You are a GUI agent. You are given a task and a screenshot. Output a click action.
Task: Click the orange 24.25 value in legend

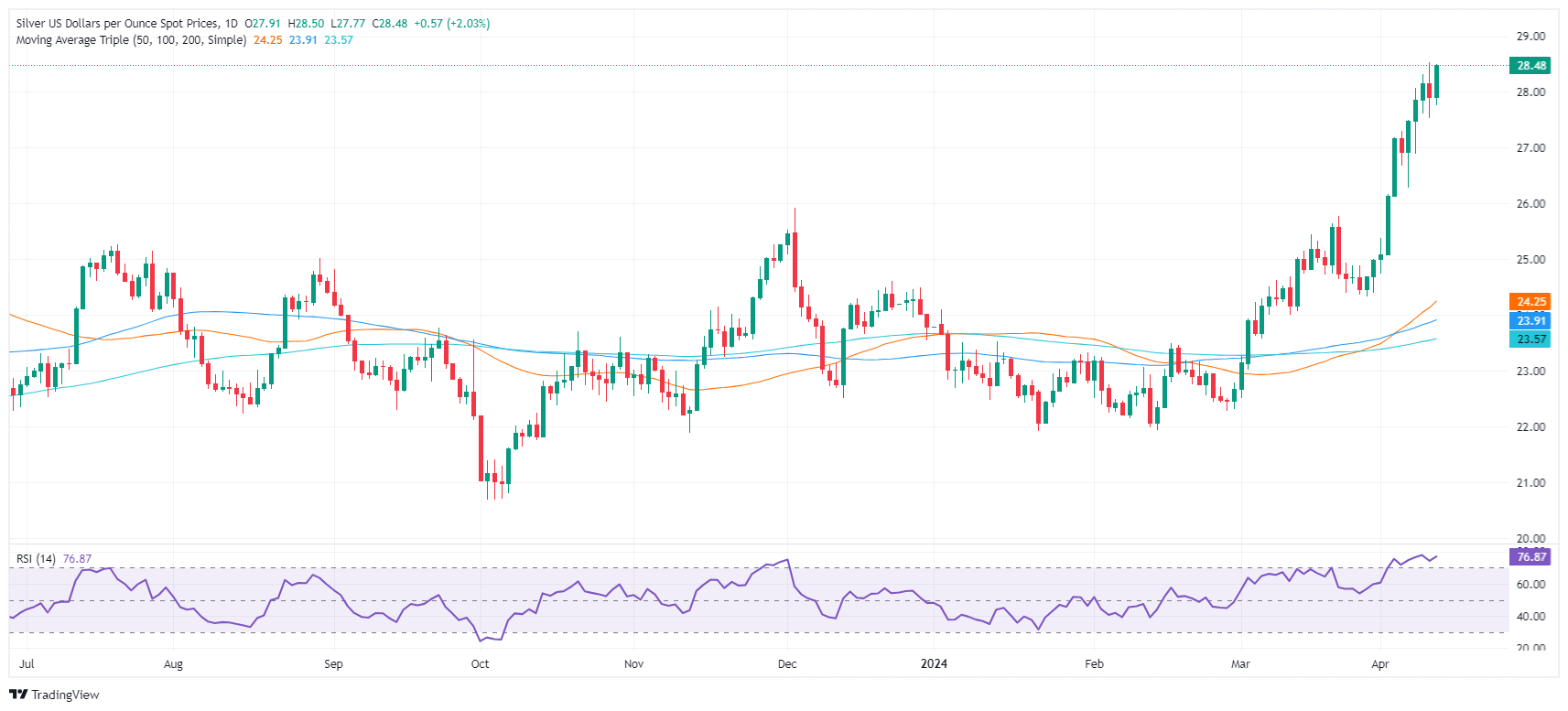268,40
